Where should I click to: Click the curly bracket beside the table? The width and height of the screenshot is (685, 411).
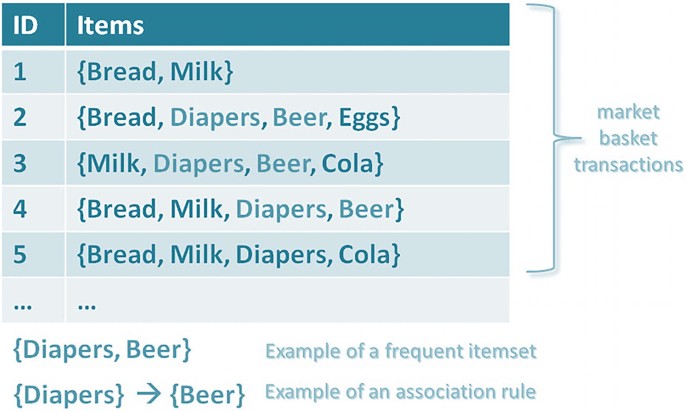pyautogui.click(x=543, y=138)
